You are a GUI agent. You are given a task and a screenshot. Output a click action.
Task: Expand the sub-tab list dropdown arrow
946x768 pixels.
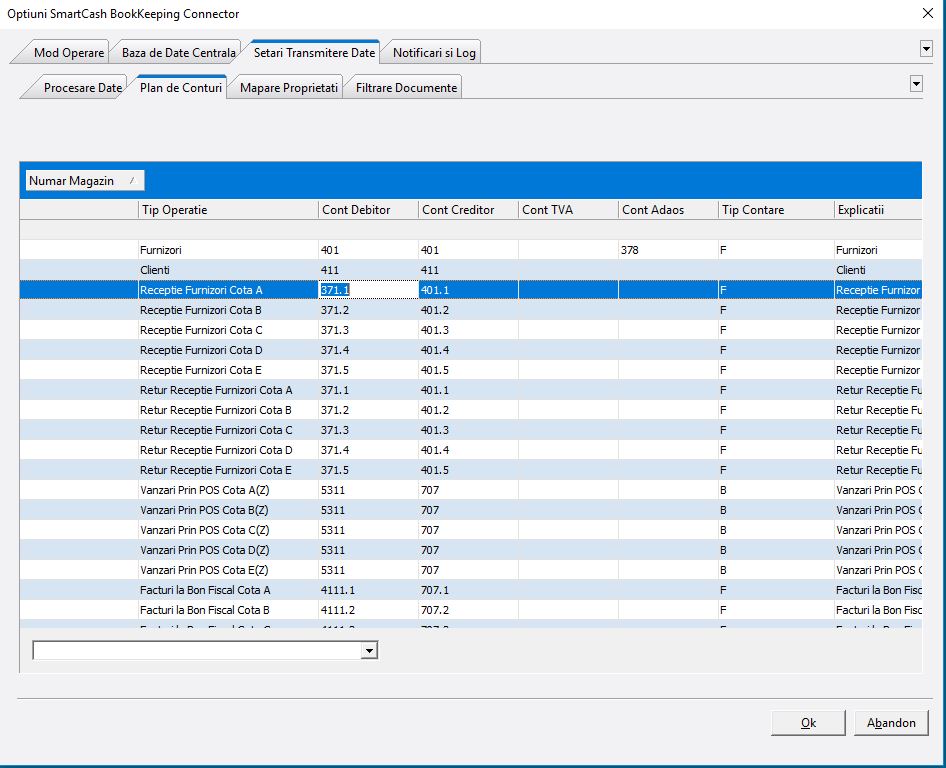pyautogui.click(x=916, y=84)
